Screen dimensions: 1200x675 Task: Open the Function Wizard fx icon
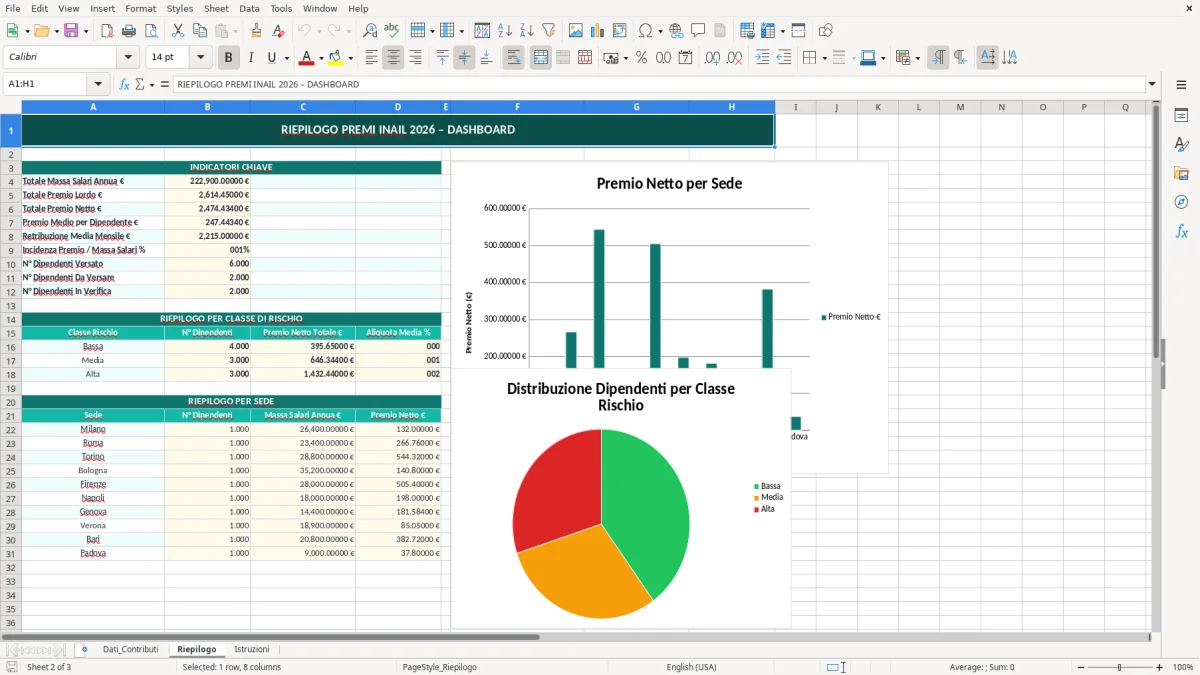tap(124, 84)
